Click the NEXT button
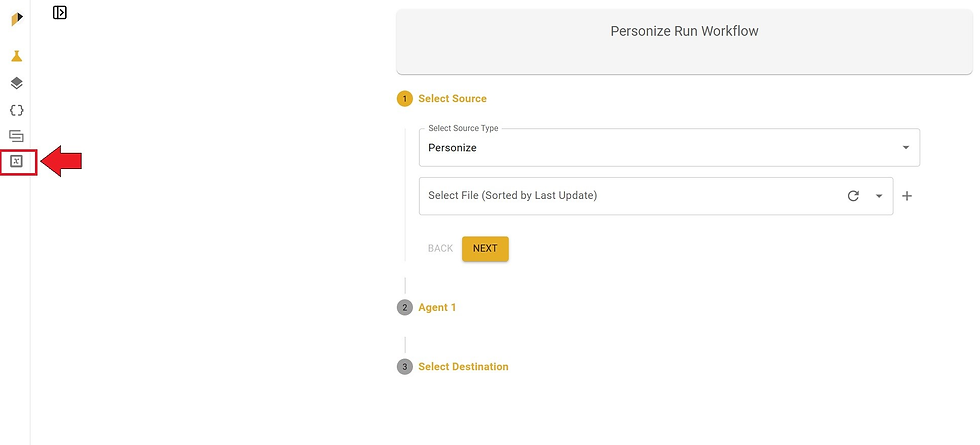980x445 pixels. (485, 249)
